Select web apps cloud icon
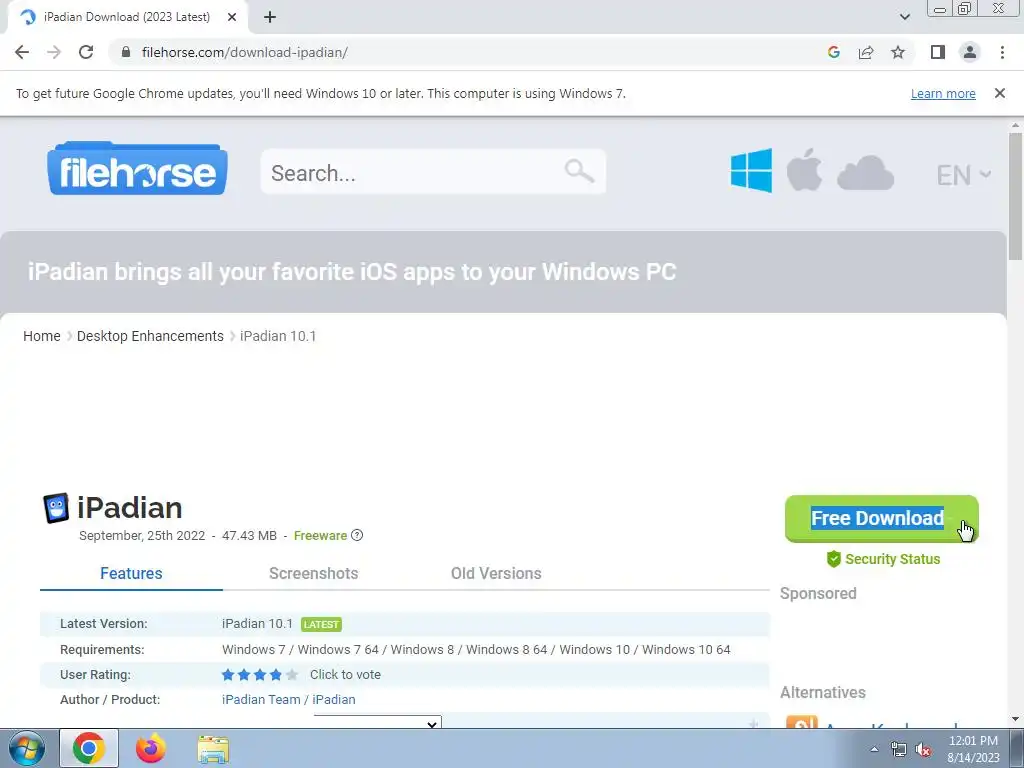Image resolution: width=1024 pixels, height=768 pixels. [x=865, y=173]
